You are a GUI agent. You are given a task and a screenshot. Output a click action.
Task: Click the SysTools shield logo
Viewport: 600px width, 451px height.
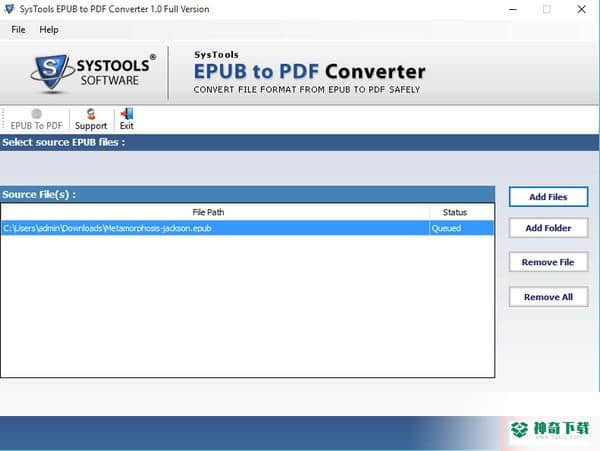(51, 72)
